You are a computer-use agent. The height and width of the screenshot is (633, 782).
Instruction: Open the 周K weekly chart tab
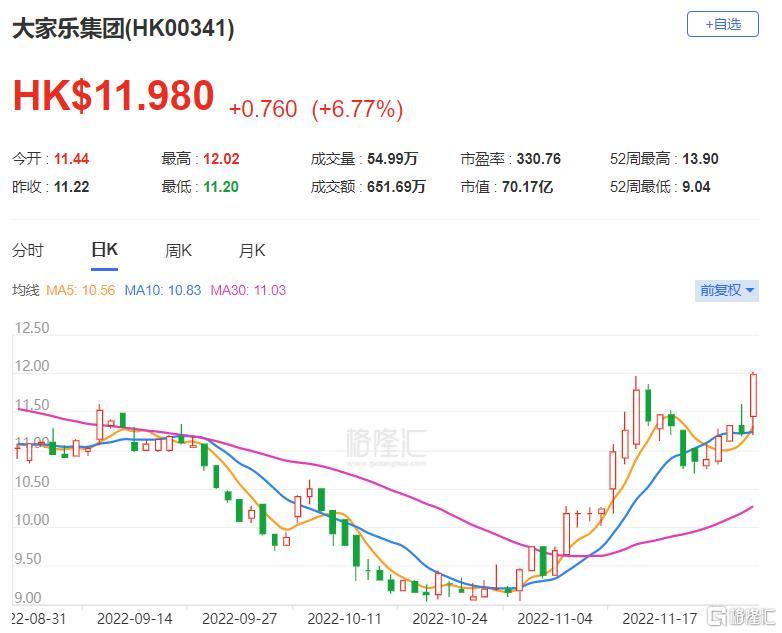coord(179,250)
